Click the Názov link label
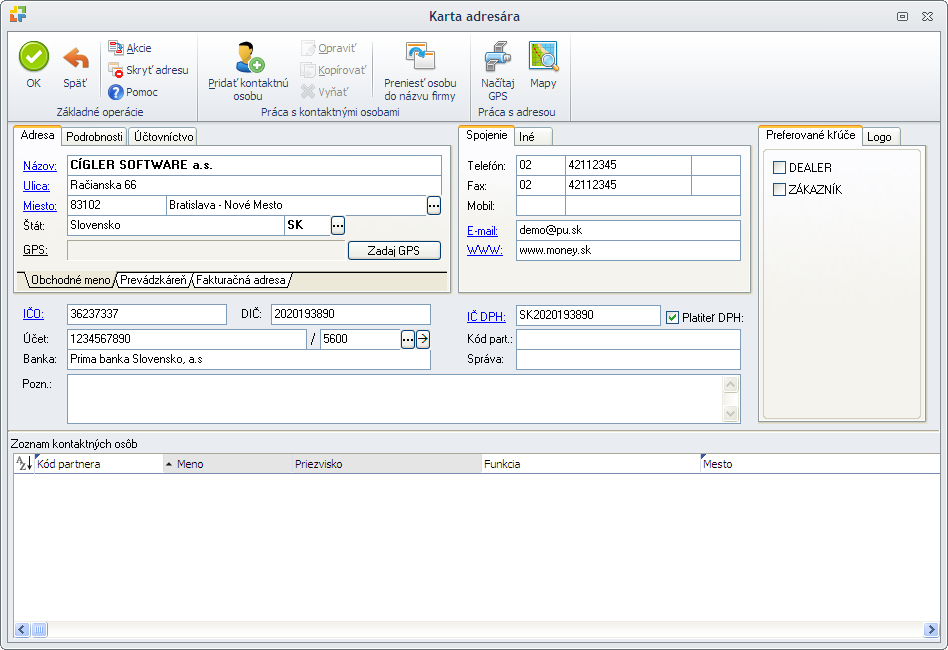Viewport: 948px width, 650px height. [40, 166]
